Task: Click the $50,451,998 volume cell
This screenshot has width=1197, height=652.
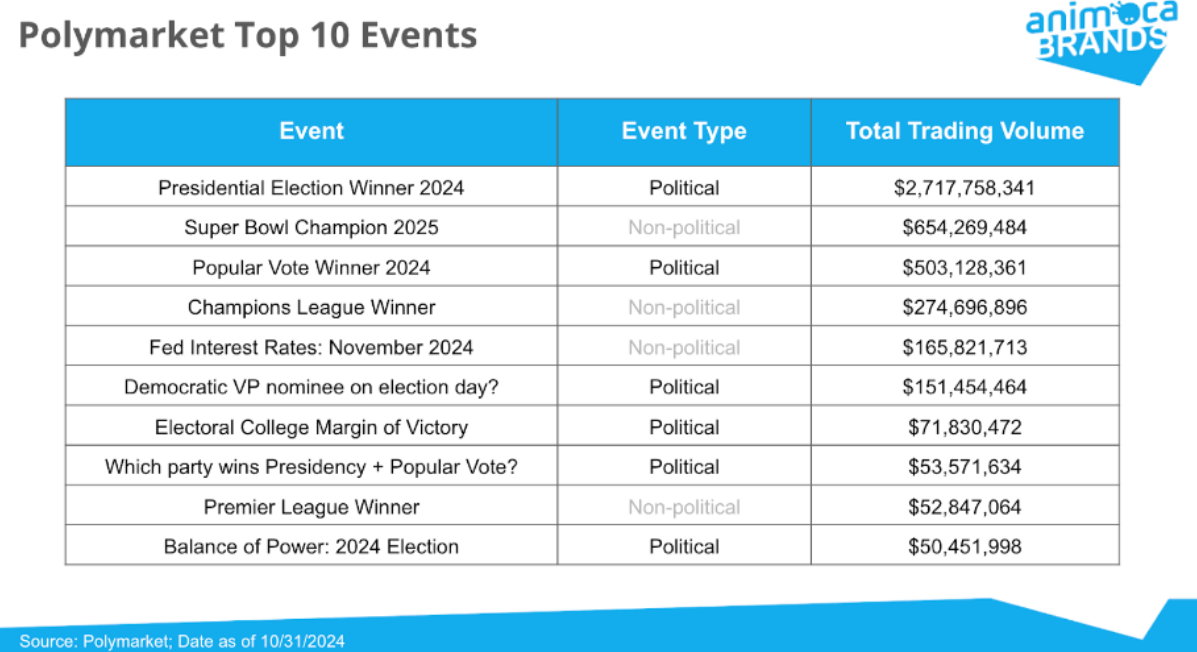Action: [x=964, y=547]
